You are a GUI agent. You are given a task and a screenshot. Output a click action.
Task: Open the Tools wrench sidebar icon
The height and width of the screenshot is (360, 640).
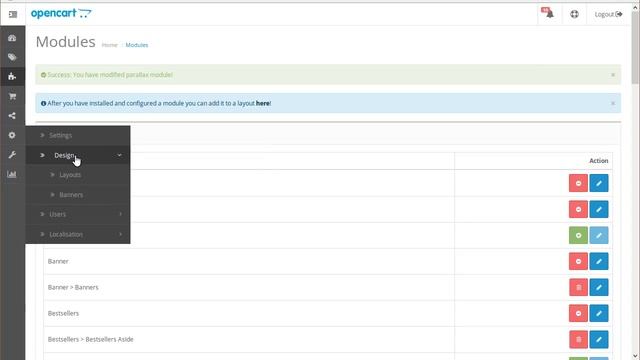pyautogui.click(x=12, y=155)
